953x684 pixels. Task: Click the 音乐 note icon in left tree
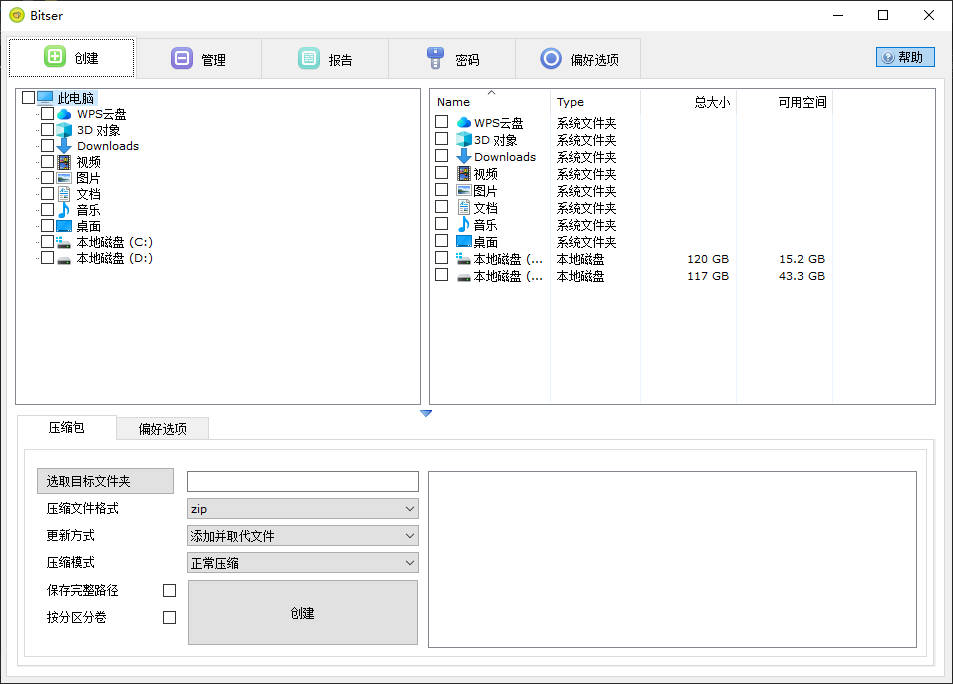point(64,210)
